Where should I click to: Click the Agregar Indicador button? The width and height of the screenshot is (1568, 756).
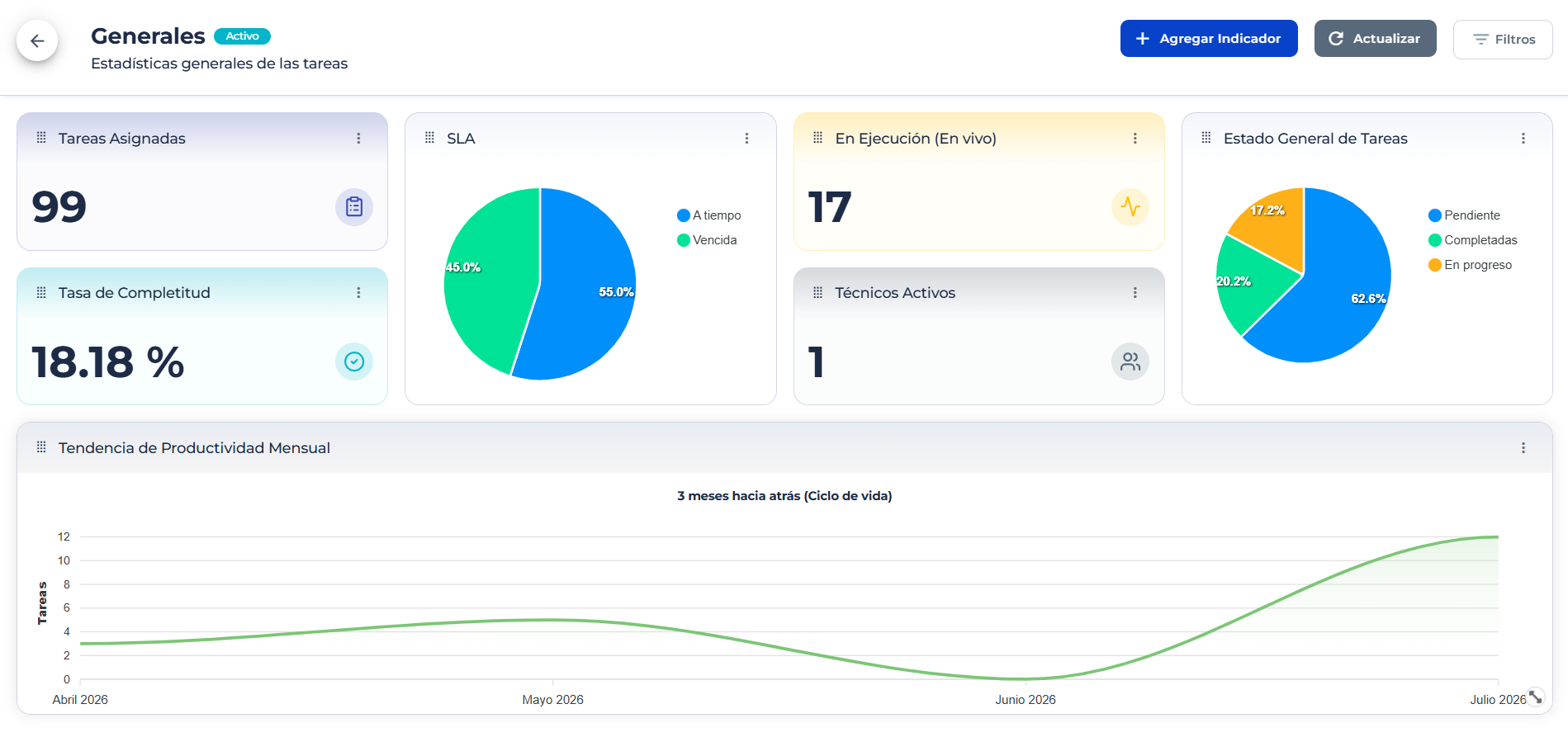point(1209,39)
